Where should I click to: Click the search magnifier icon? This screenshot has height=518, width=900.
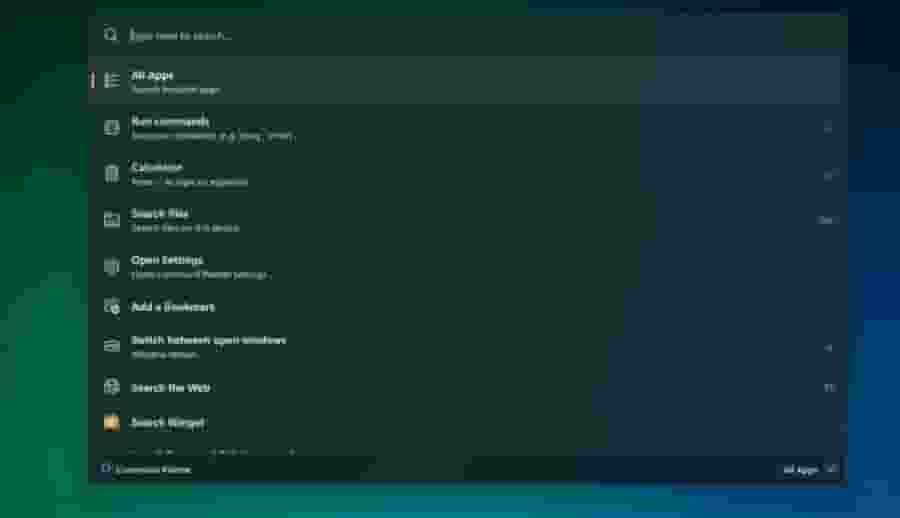[x=111, y=35]
